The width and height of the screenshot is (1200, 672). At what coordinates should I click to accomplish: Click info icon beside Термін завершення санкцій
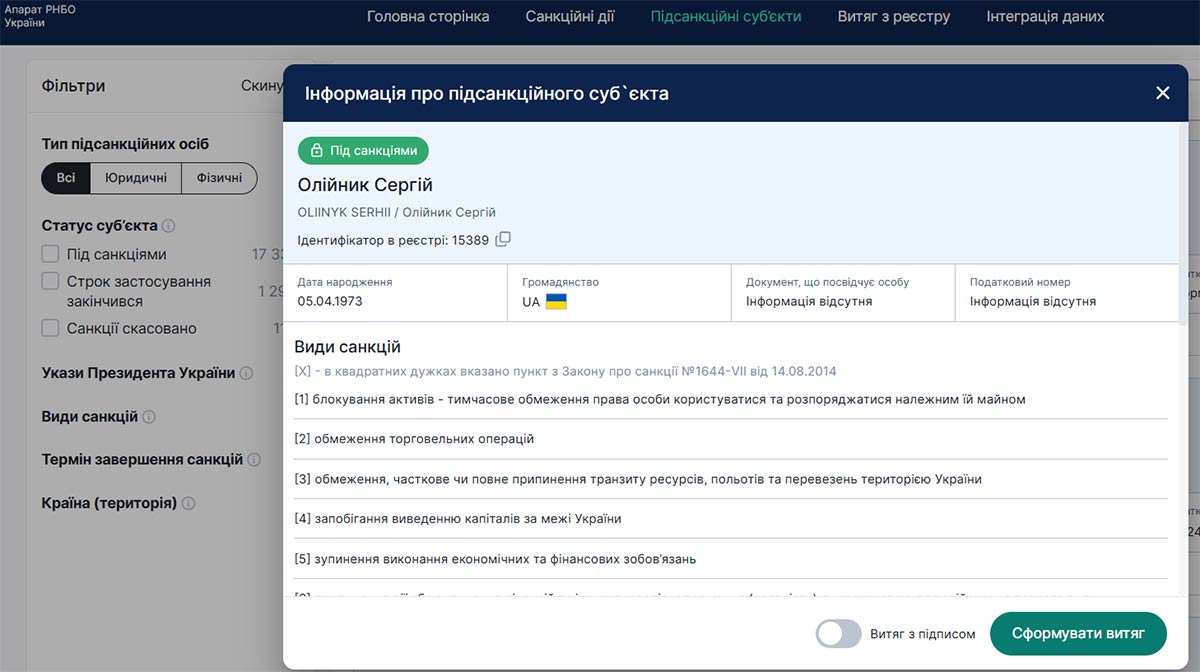pyautogui.click(x=254, y=460)
